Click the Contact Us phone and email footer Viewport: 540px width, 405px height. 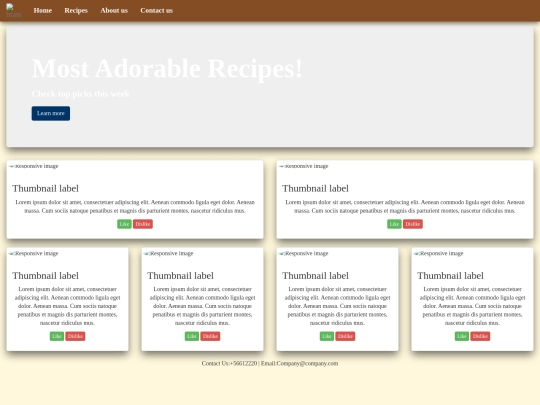(x=270, y=363)
